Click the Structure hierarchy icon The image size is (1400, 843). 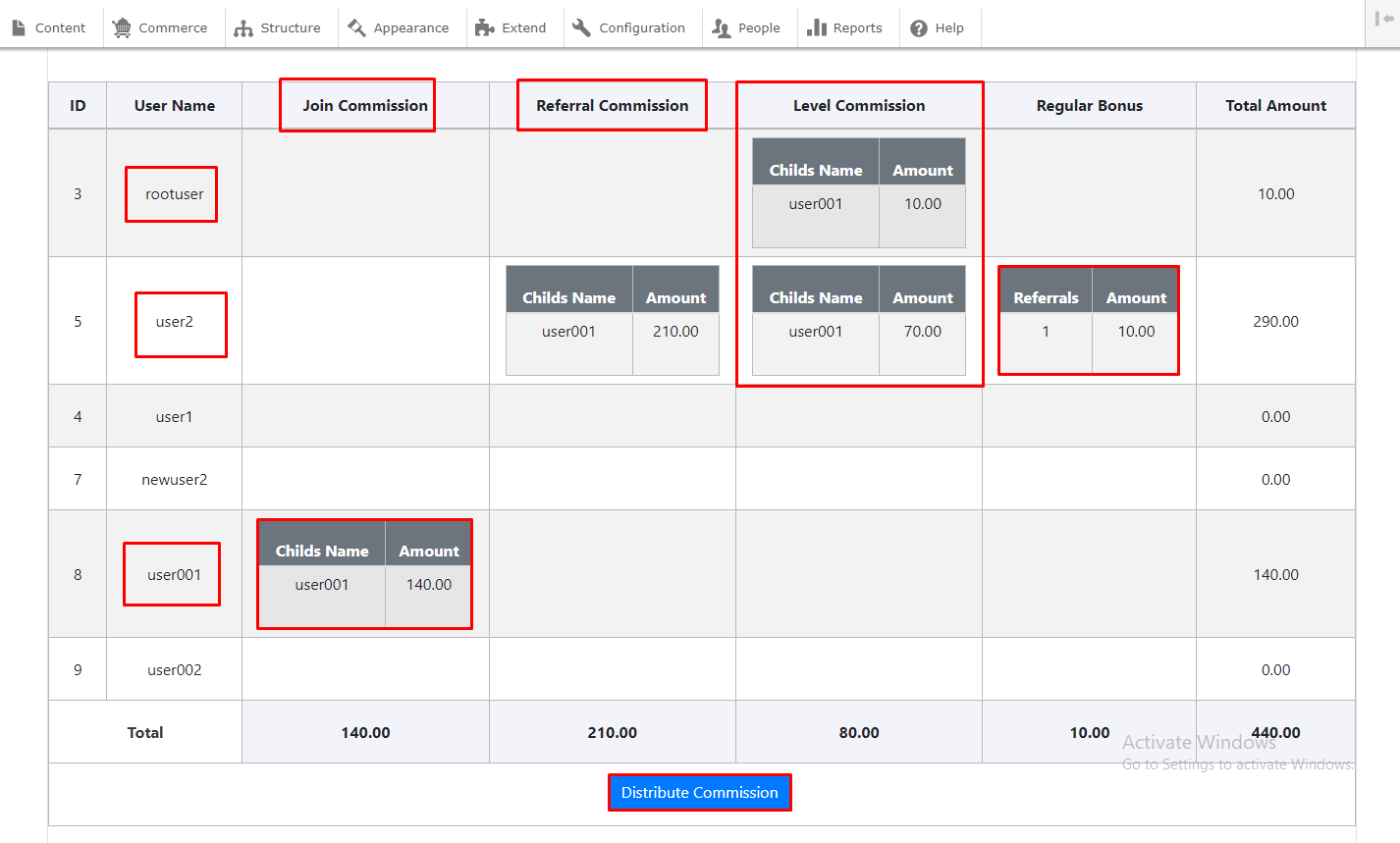coord(243,27)
